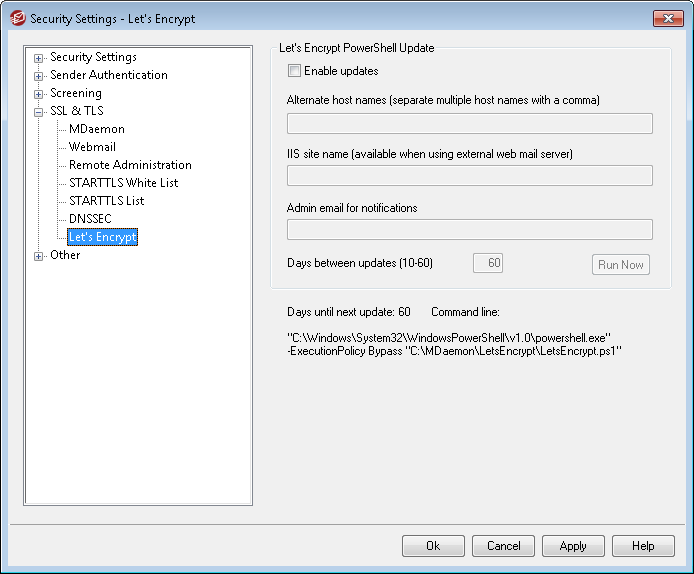Click the MDaemon icon in the title bar
Image resolution: width=694 pixels, height=574 pixels.
[18, 19]
